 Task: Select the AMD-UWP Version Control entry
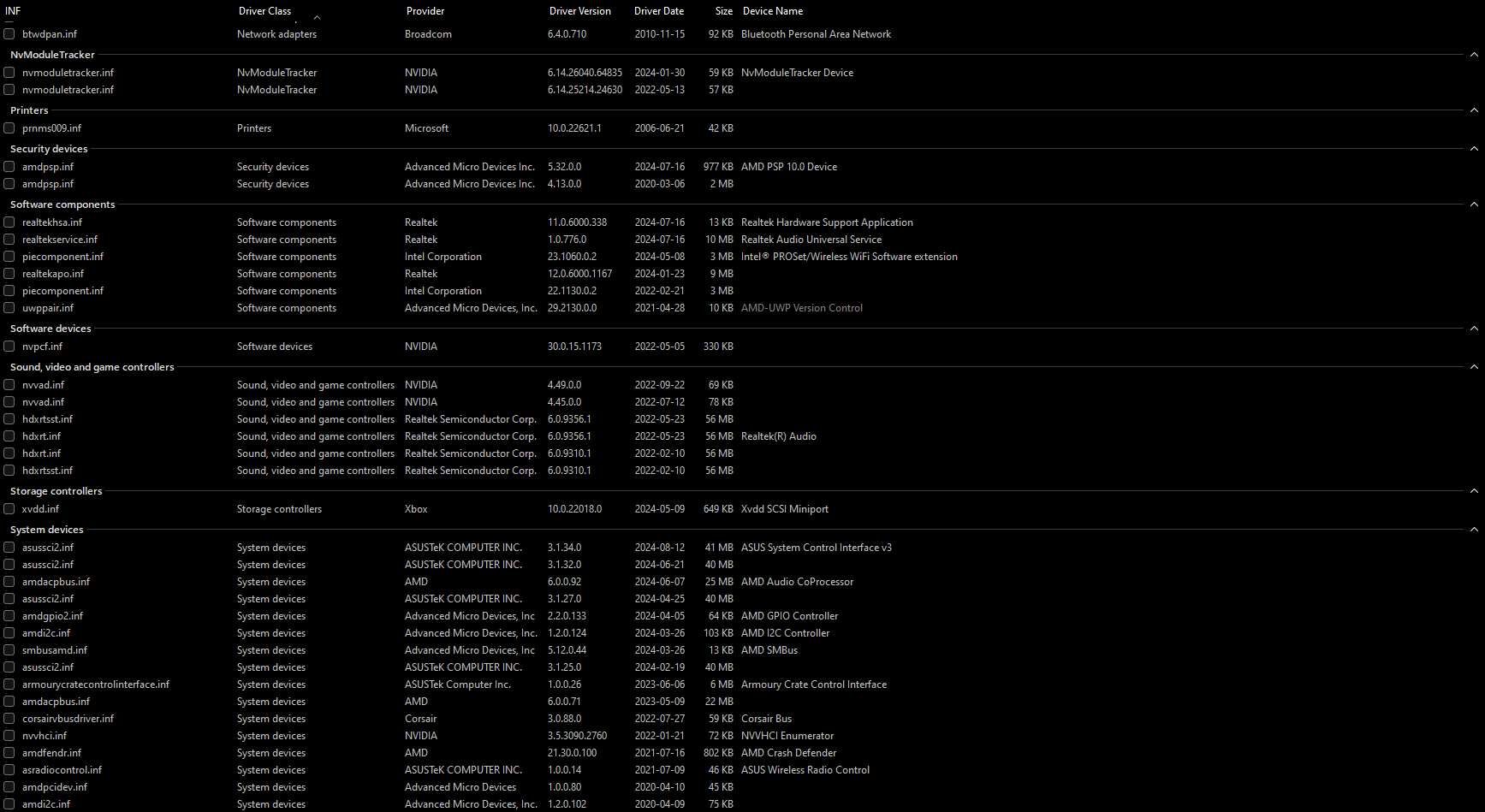802,308
